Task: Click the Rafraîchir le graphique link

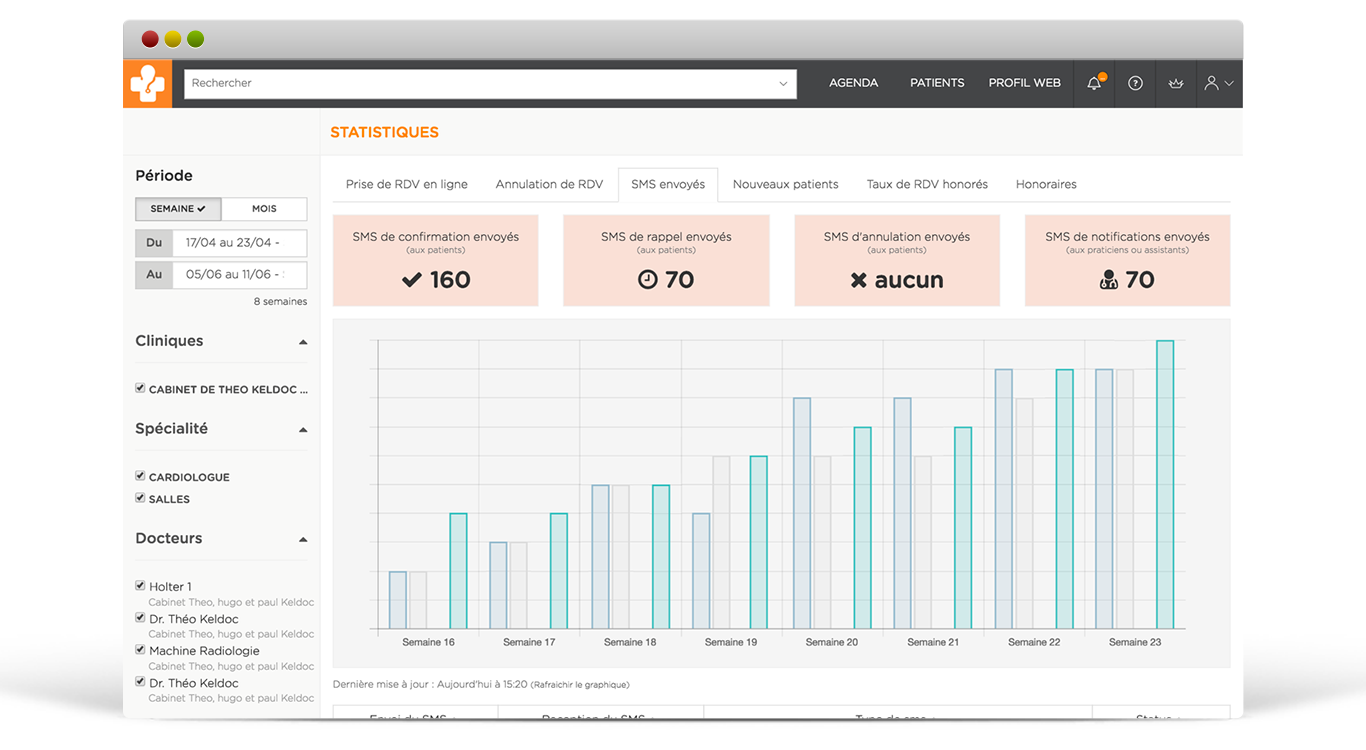Action: [x=580, y=685]
